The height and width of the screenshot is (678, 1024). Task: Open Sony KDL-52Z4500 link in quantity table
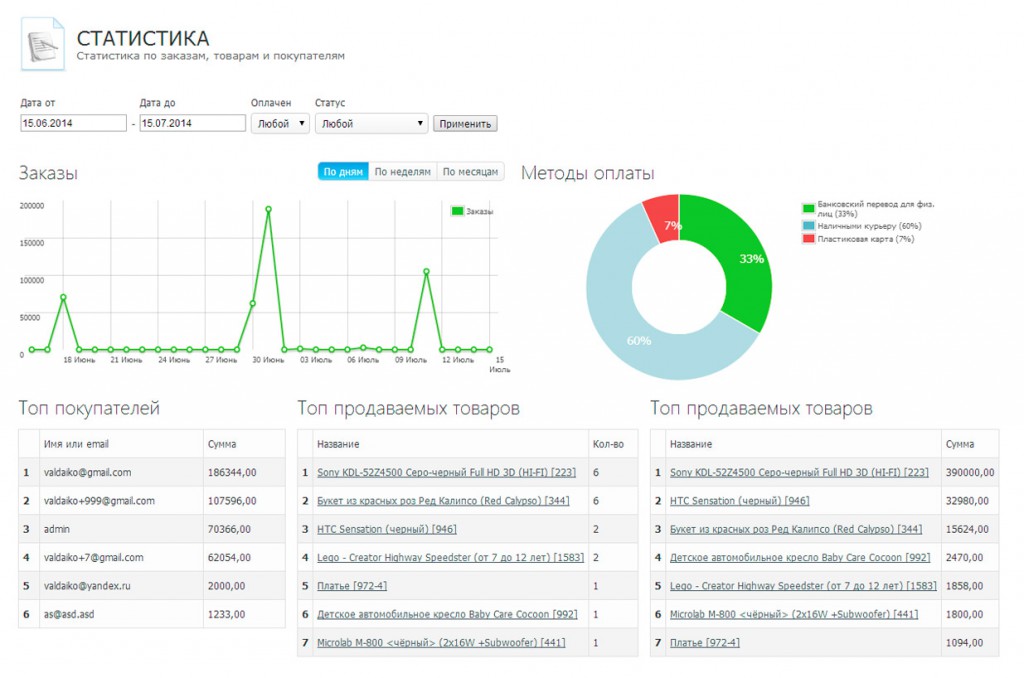coord(445,473)
